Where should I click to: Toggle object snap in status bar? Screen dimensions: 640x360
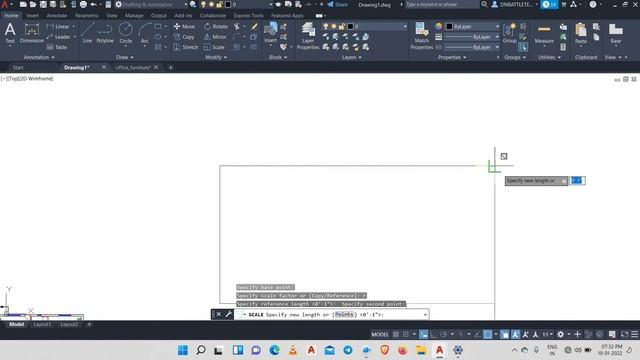487,334
